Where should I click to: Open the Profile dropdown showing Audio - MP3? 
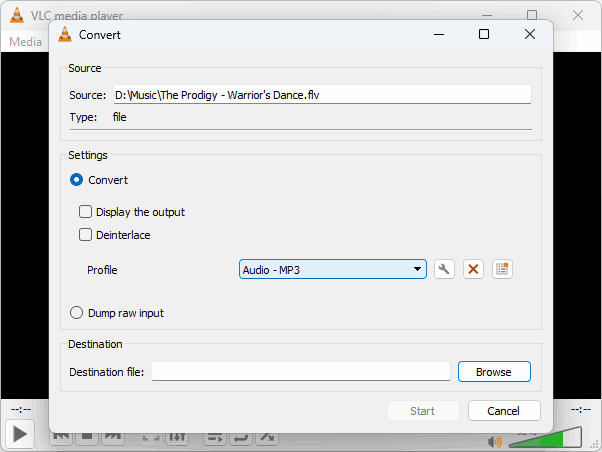click(332, 269)
